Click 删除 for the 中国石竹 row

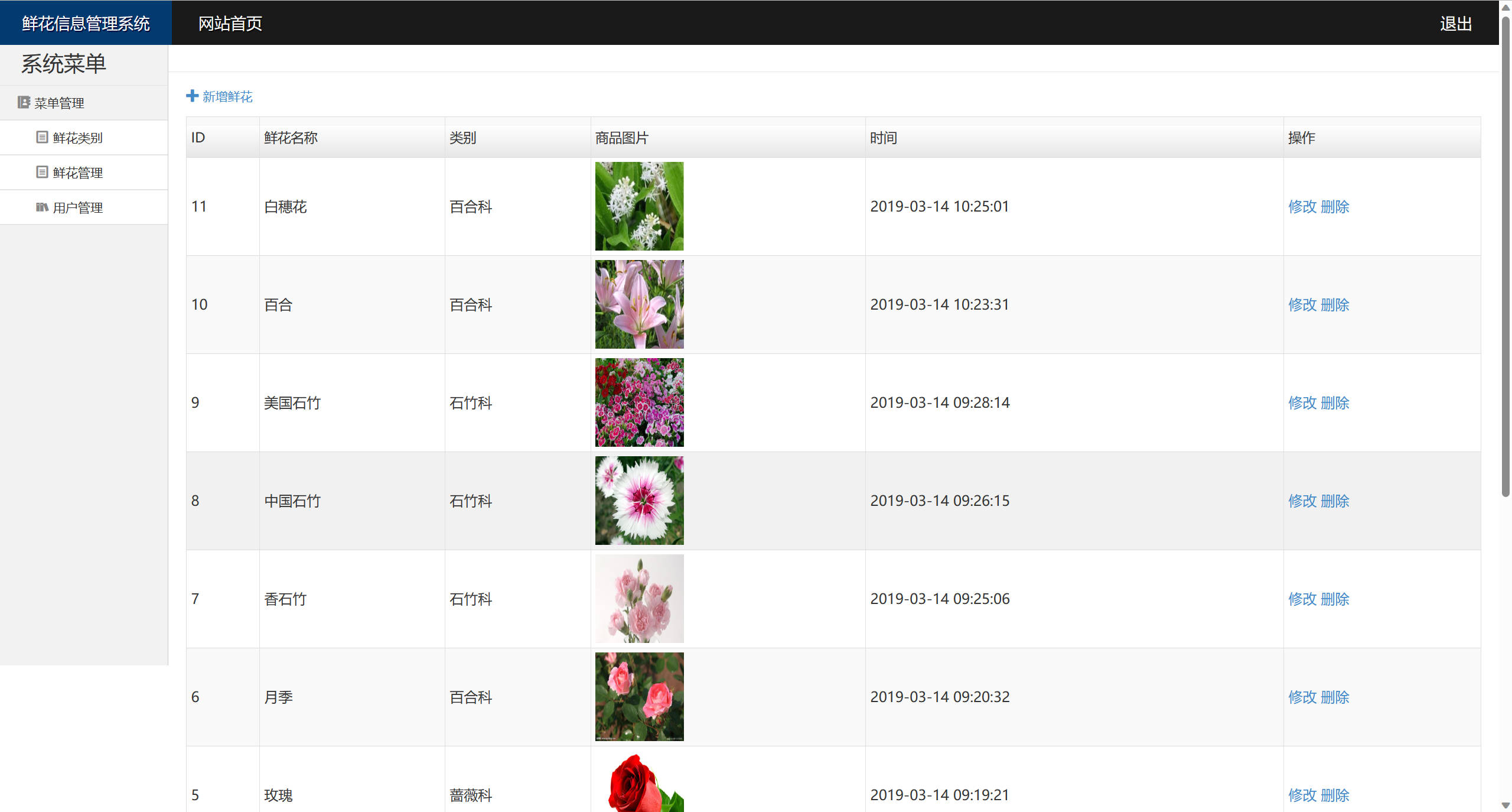(x=1335, y=501)
